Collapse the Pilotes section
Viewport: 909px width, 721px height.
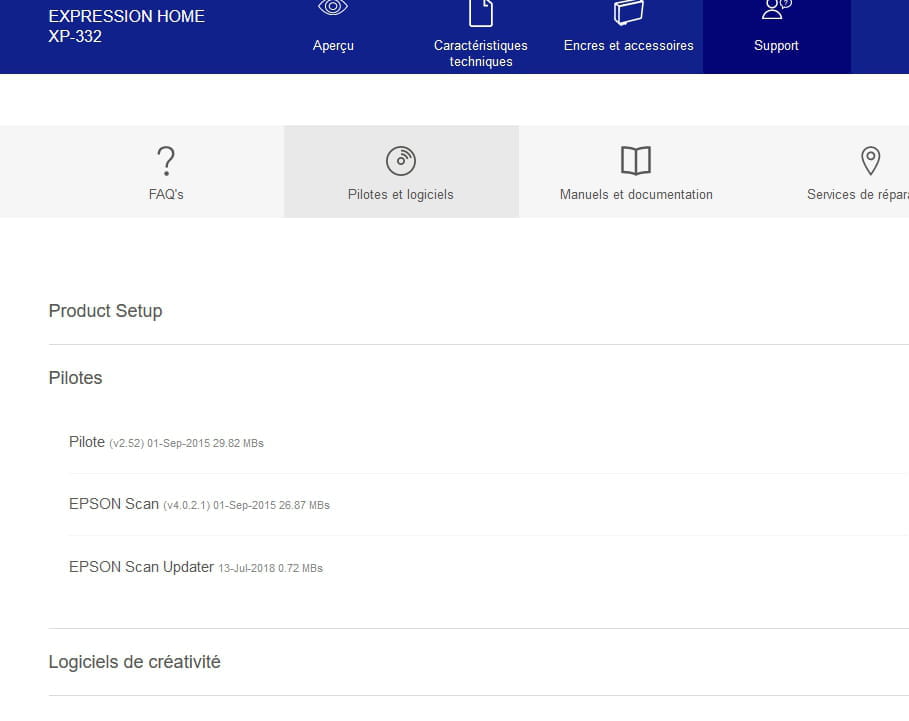(75, 378)
